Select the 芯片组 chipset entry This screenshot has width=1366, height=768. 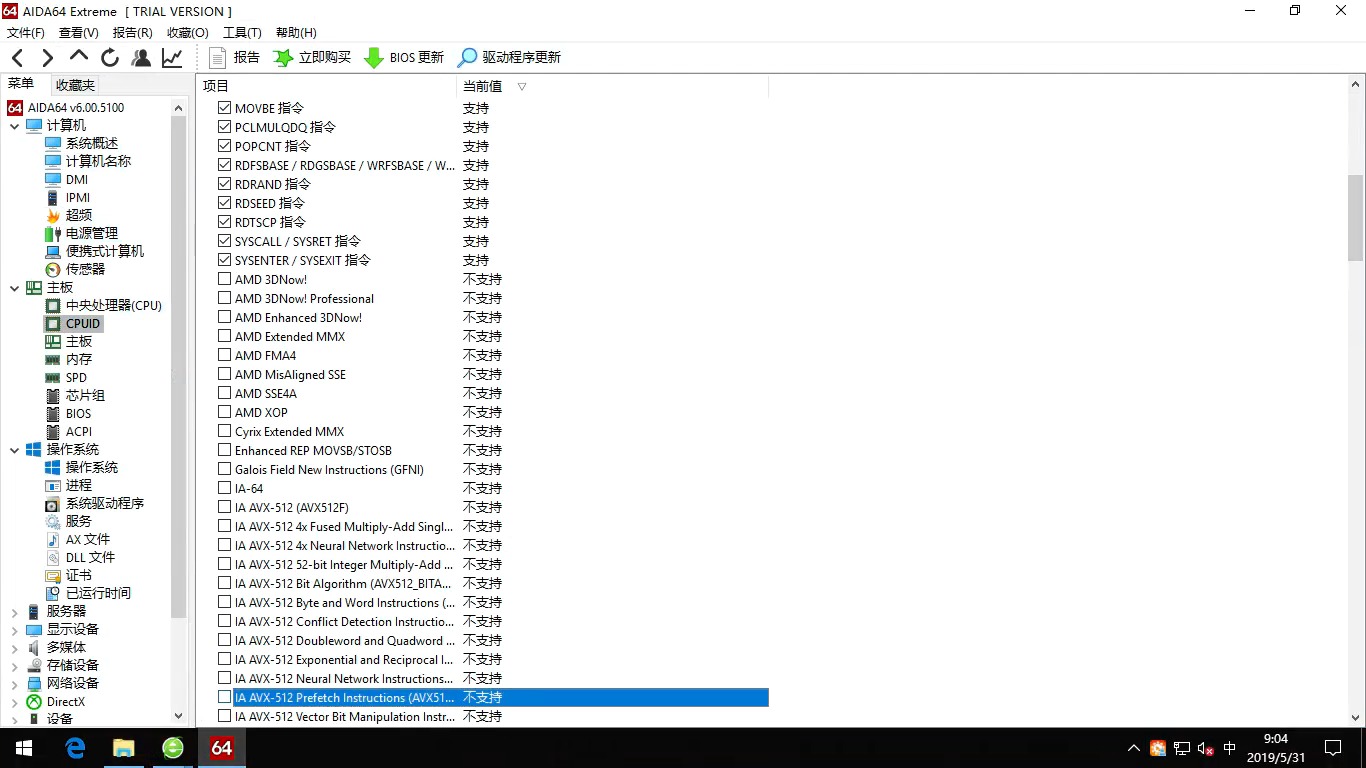click(x=75, y=395)
